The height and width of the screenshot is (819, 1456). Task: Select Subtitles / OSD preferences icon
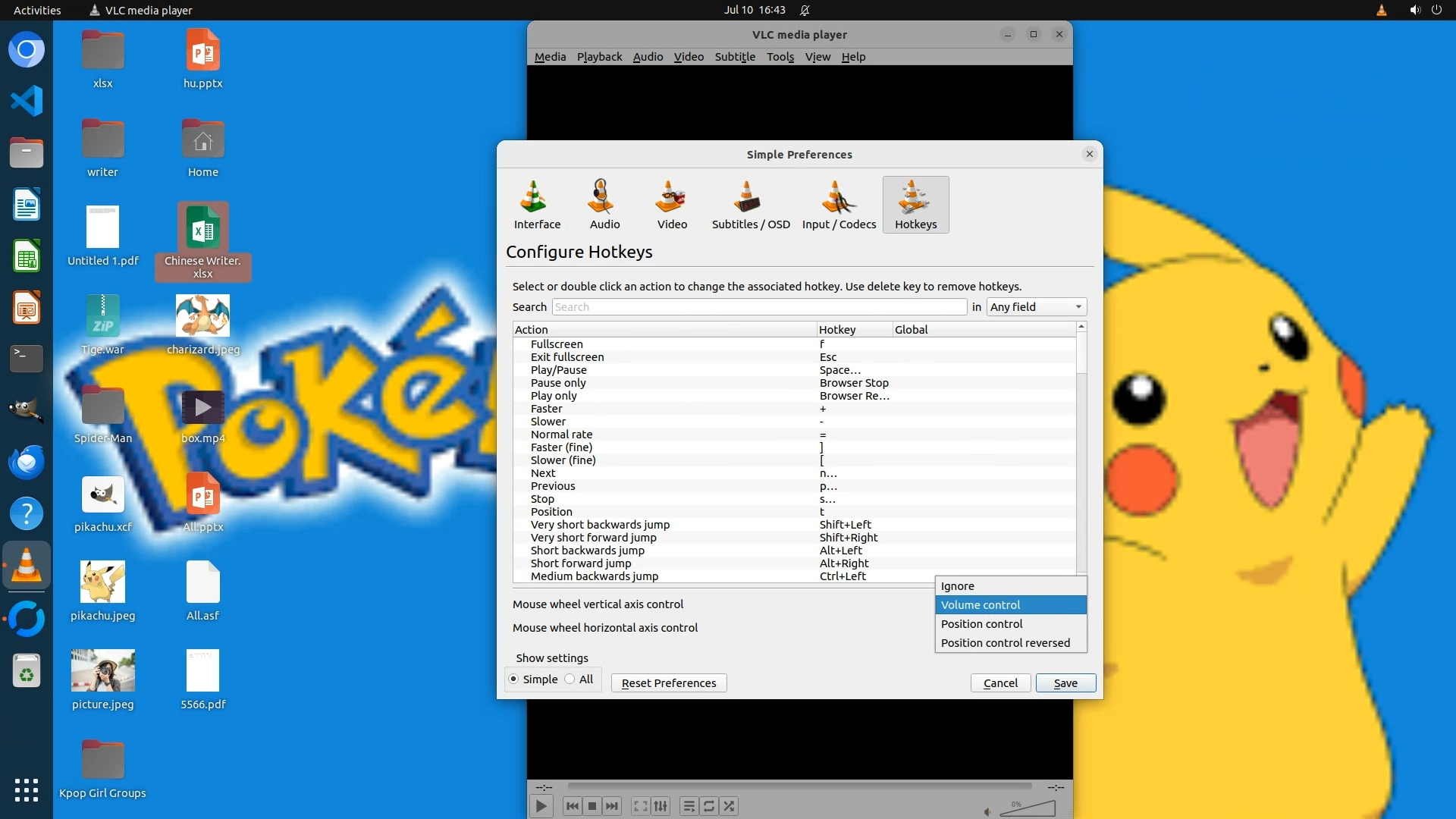coord(750,205)
